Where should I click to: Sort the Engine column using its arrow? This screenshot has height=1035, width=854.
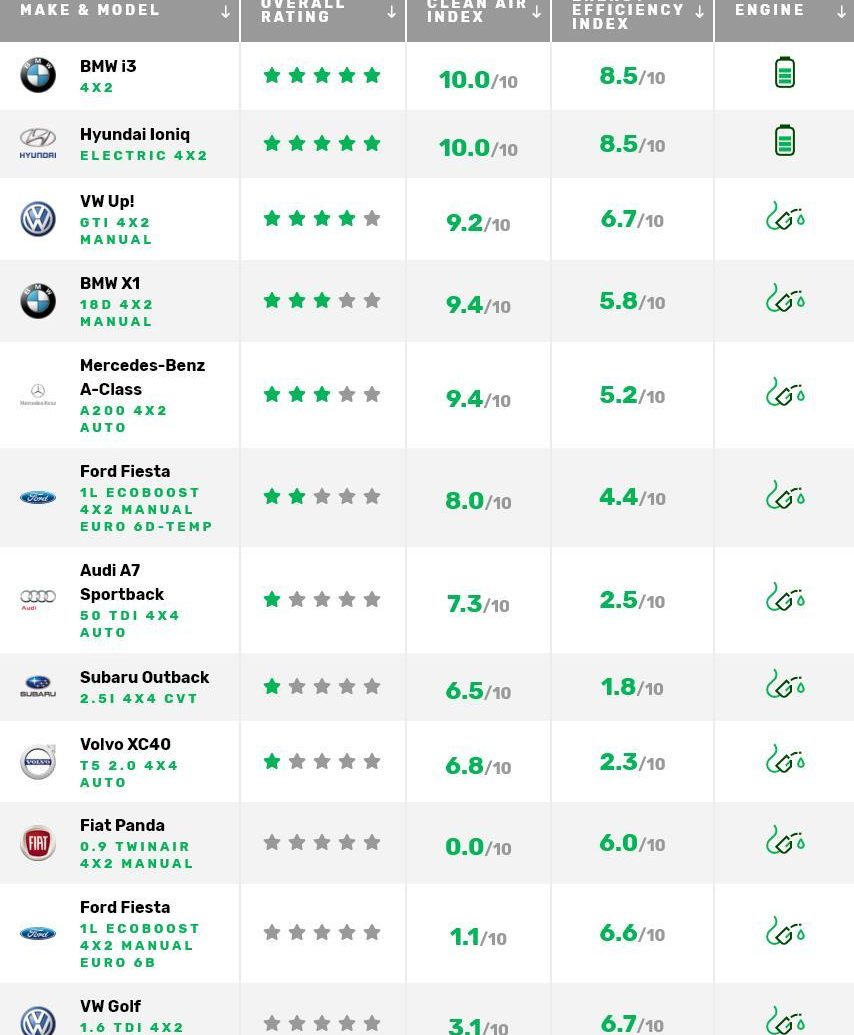coord(841,12)
